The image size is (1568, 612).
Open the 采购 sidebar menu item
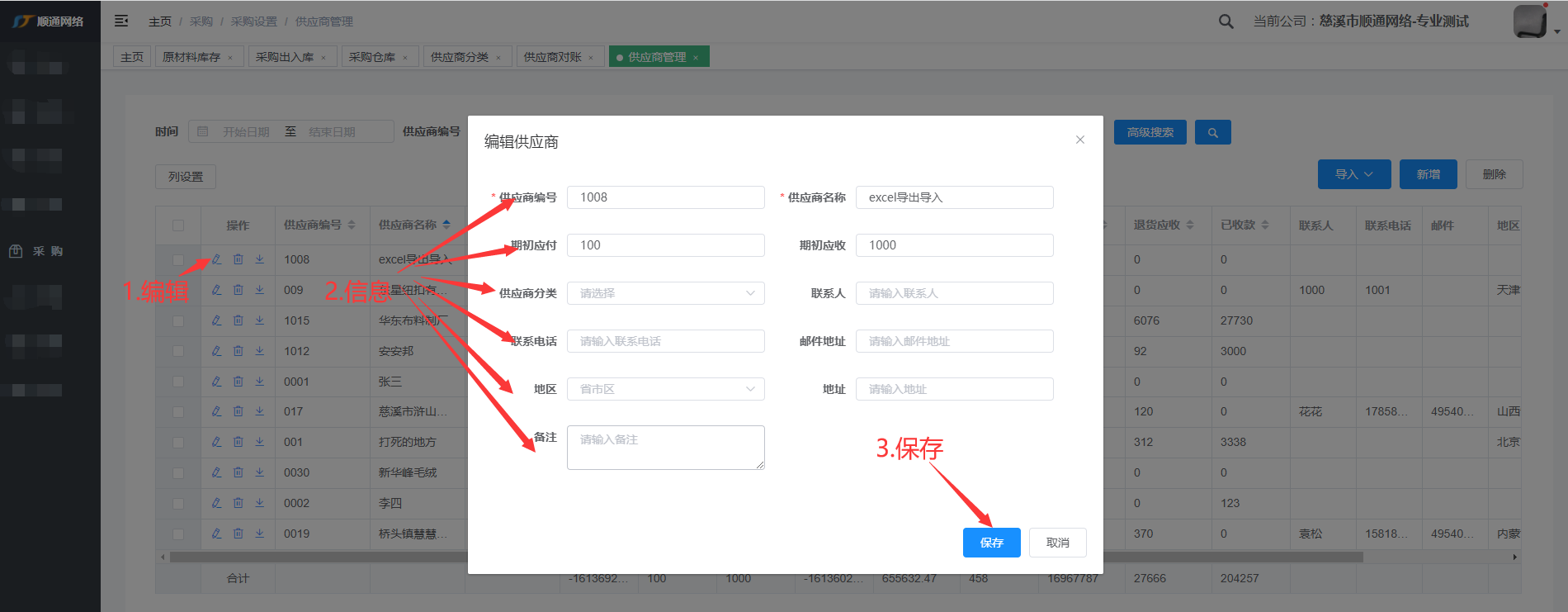pos(48,251)
